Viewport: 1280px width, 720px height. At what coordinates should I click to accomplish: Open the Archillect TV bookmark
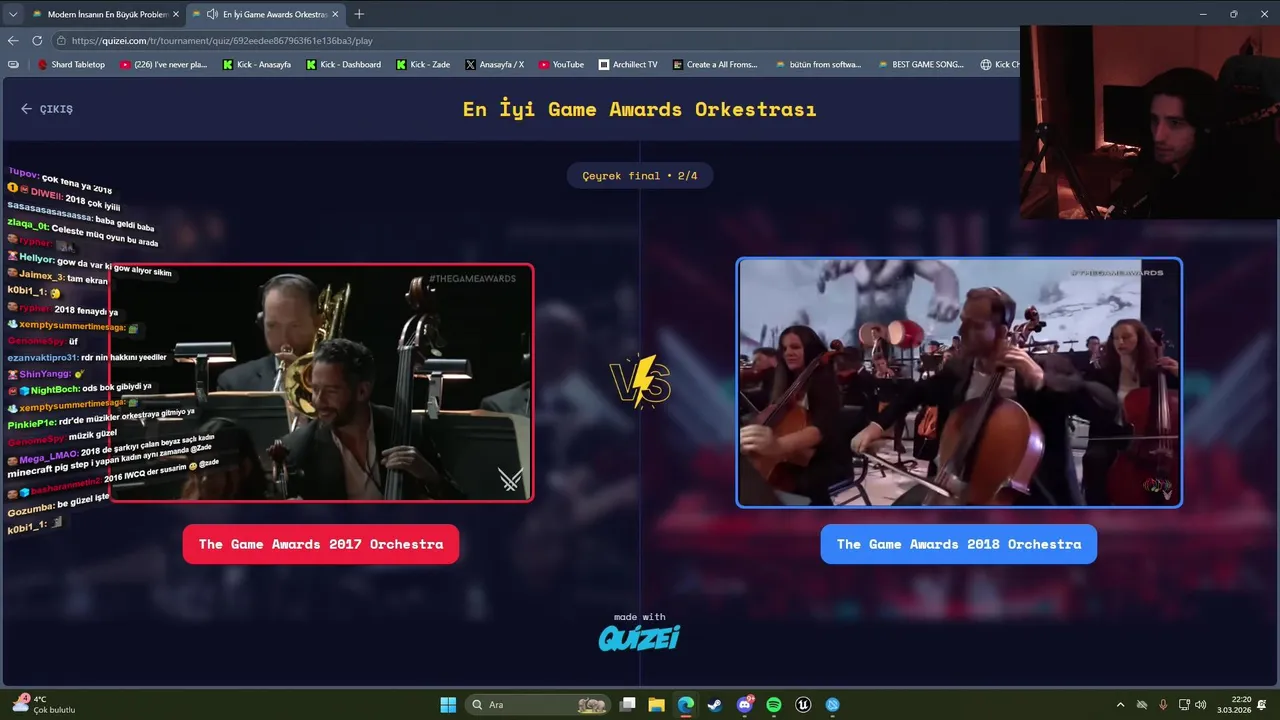(628, 64)
